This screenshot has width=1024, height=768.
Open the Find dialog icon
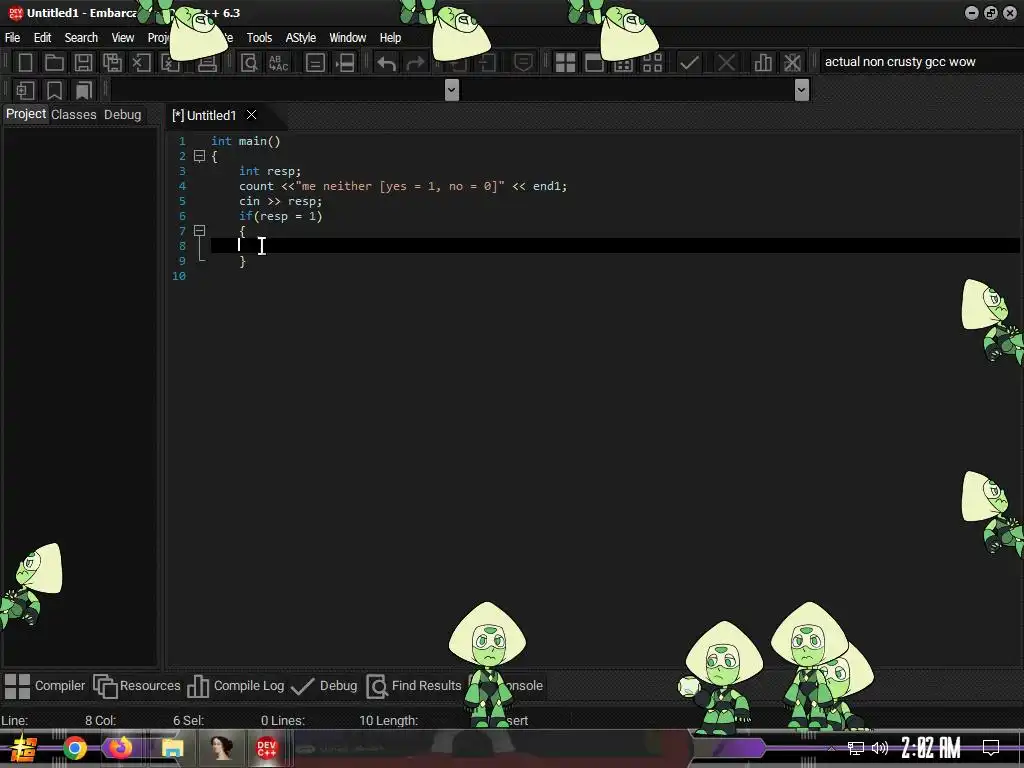click(x=249, y=63)
